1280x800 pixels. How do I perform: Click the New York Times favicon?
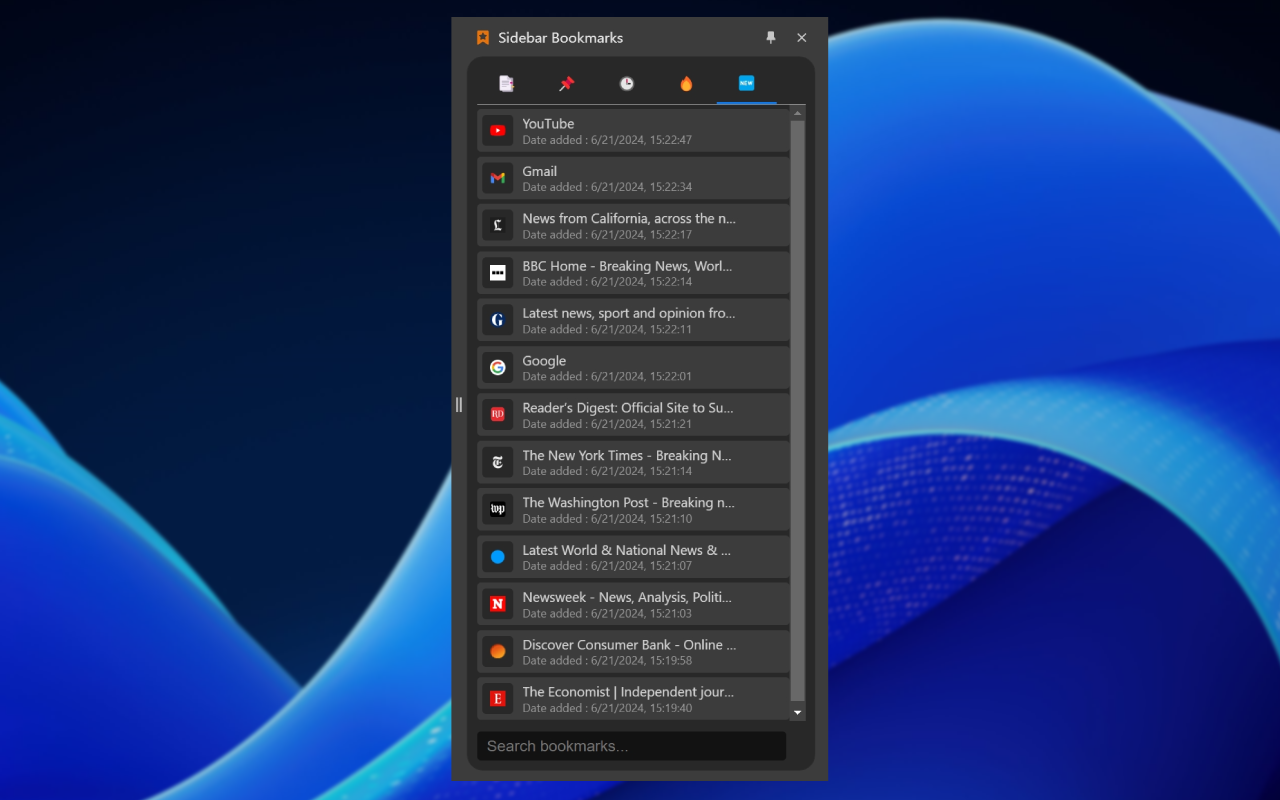[498, 462]
